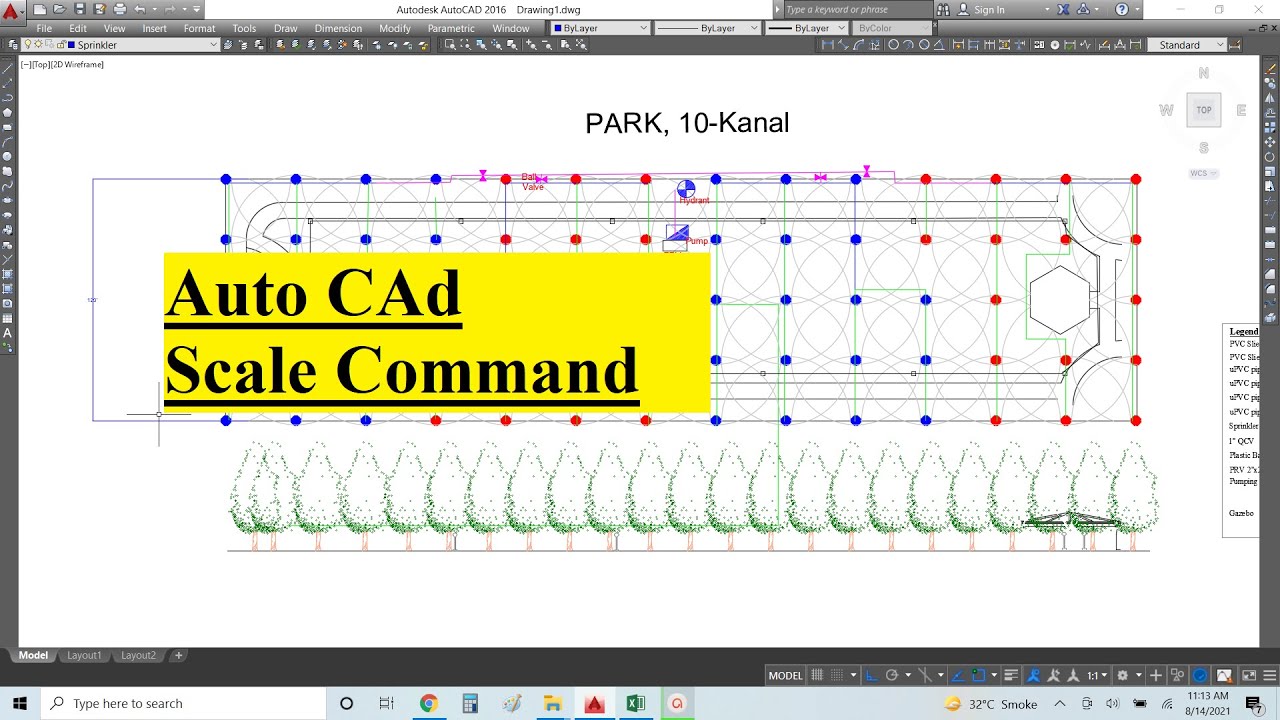Select the Angular dimension tool
The image size is (1280, 720).
[x=939, y=45]
